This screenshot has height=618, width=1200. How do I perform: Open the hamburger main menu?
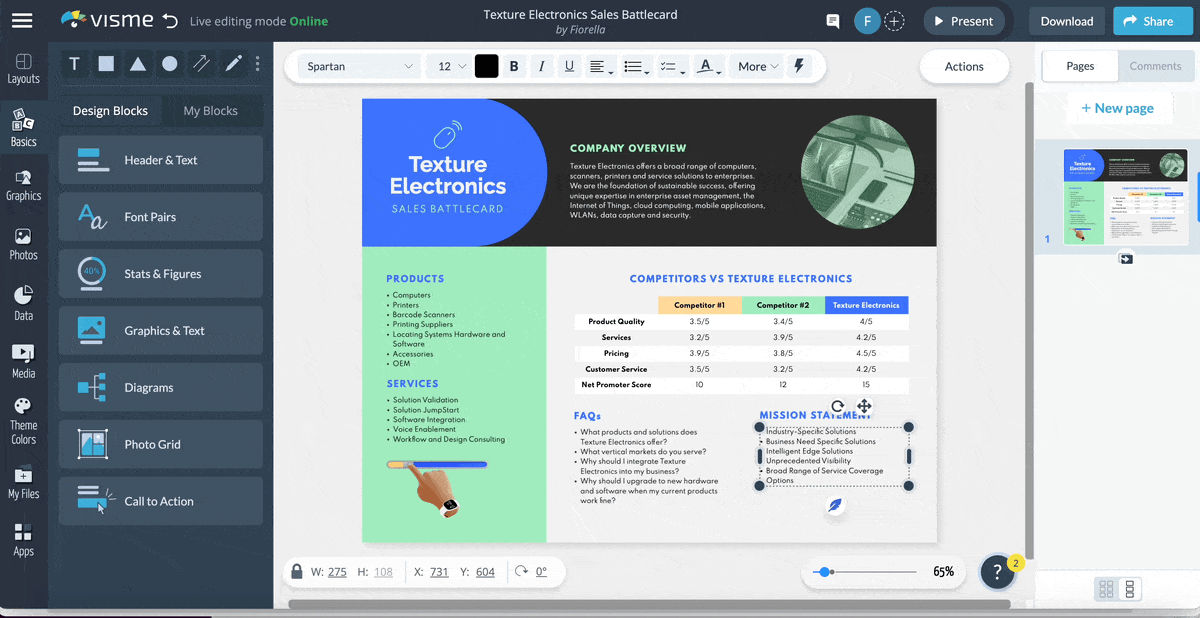point(22,21)
